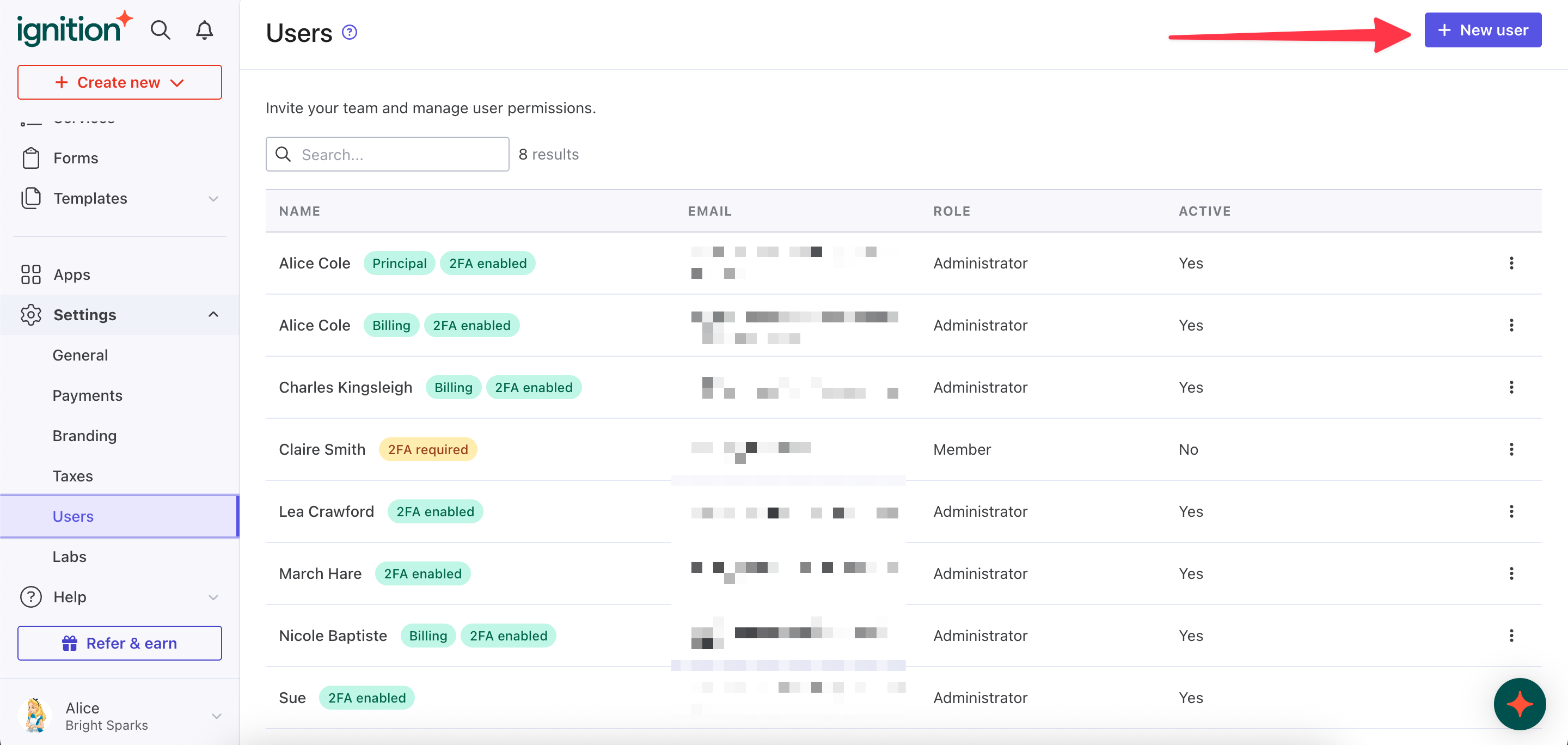
Task: Collapse the Settings section chevron
Action: point(213,315)
